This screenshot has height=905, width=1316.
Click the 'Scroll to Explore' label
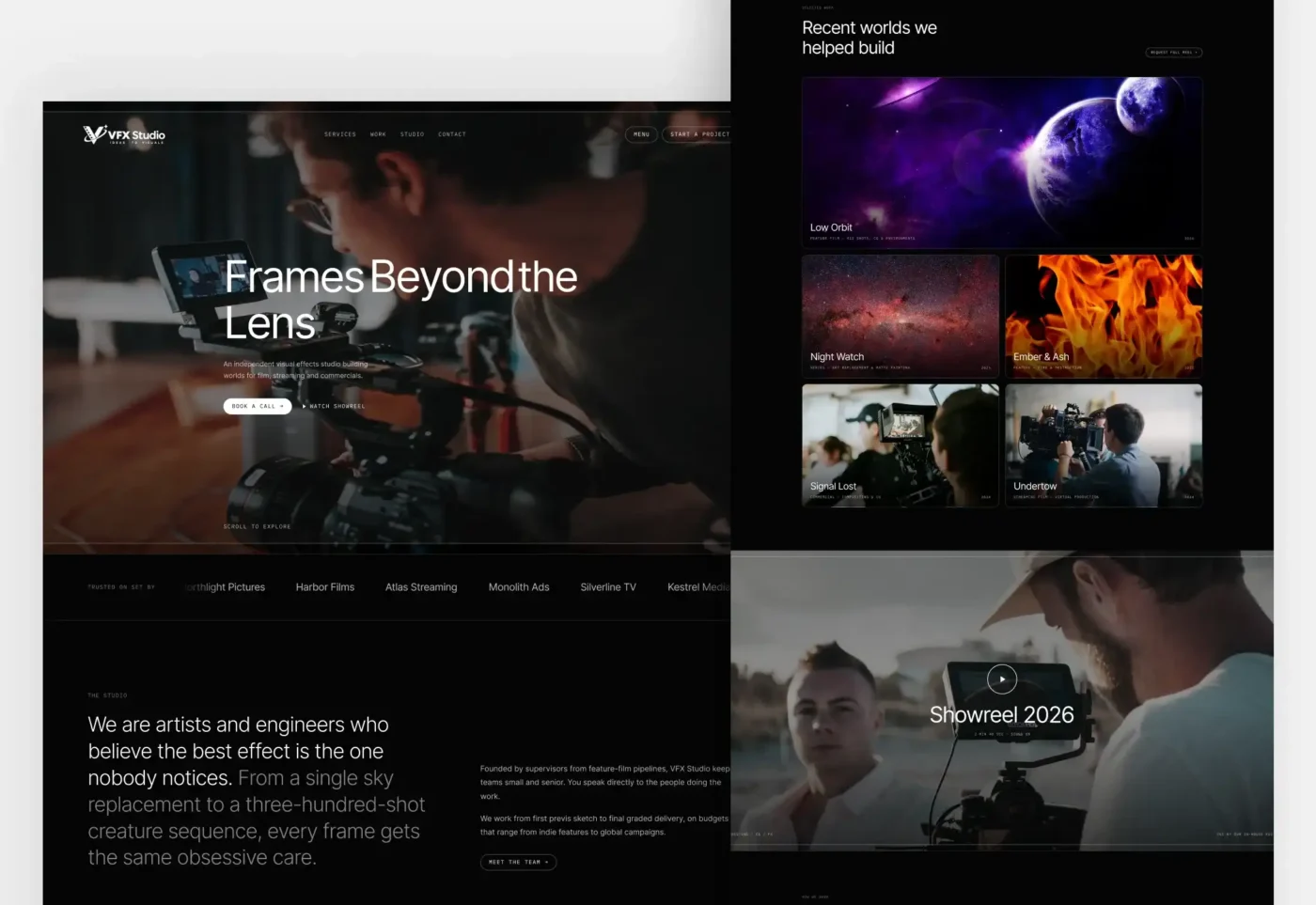[x=258, y=526]
